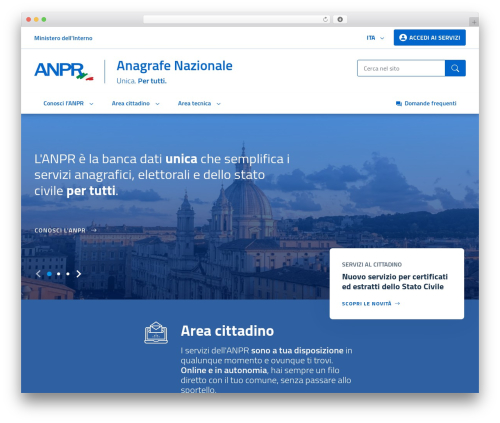Click the Scopri le novità link
This screenshot has height=423, width=500.
point(371,304)
